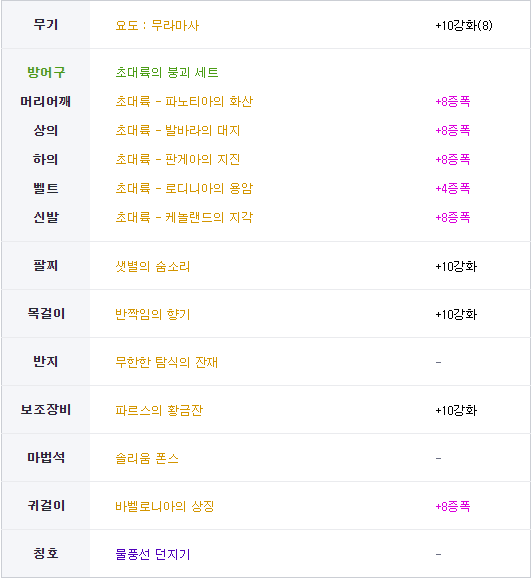Select 초대륙 - 판게아의 지진 pants item
The height and width of the screenshot is (578, 532).
[x=178, y=160]
